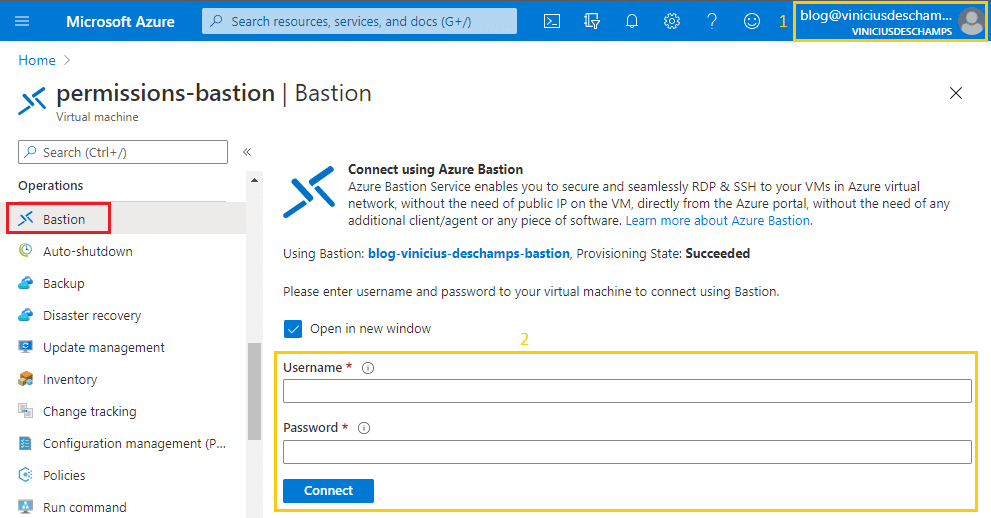Uncheck Open in new window
Image resolution: width=991 pixels, height=518 pixels.
293,329
